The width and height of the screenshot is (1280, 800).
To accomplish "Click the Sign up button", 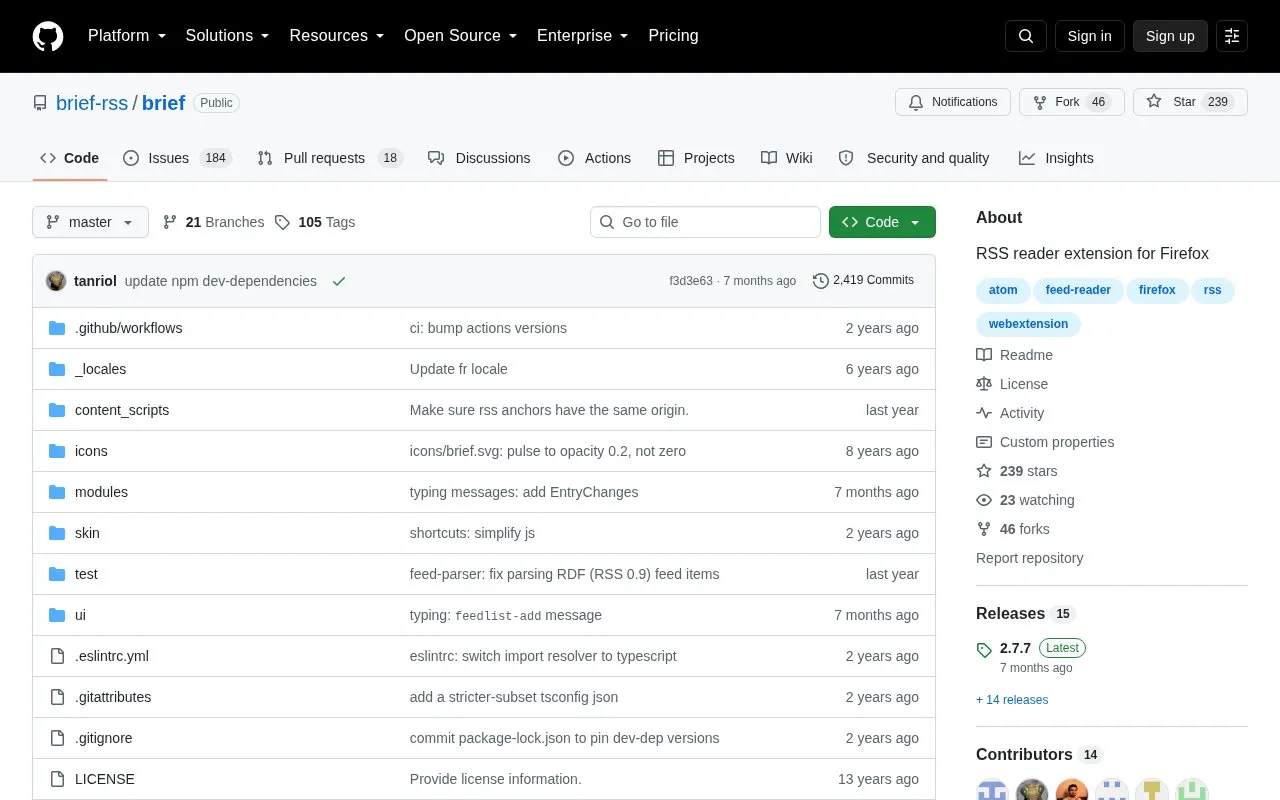I will click(1170, 36).
